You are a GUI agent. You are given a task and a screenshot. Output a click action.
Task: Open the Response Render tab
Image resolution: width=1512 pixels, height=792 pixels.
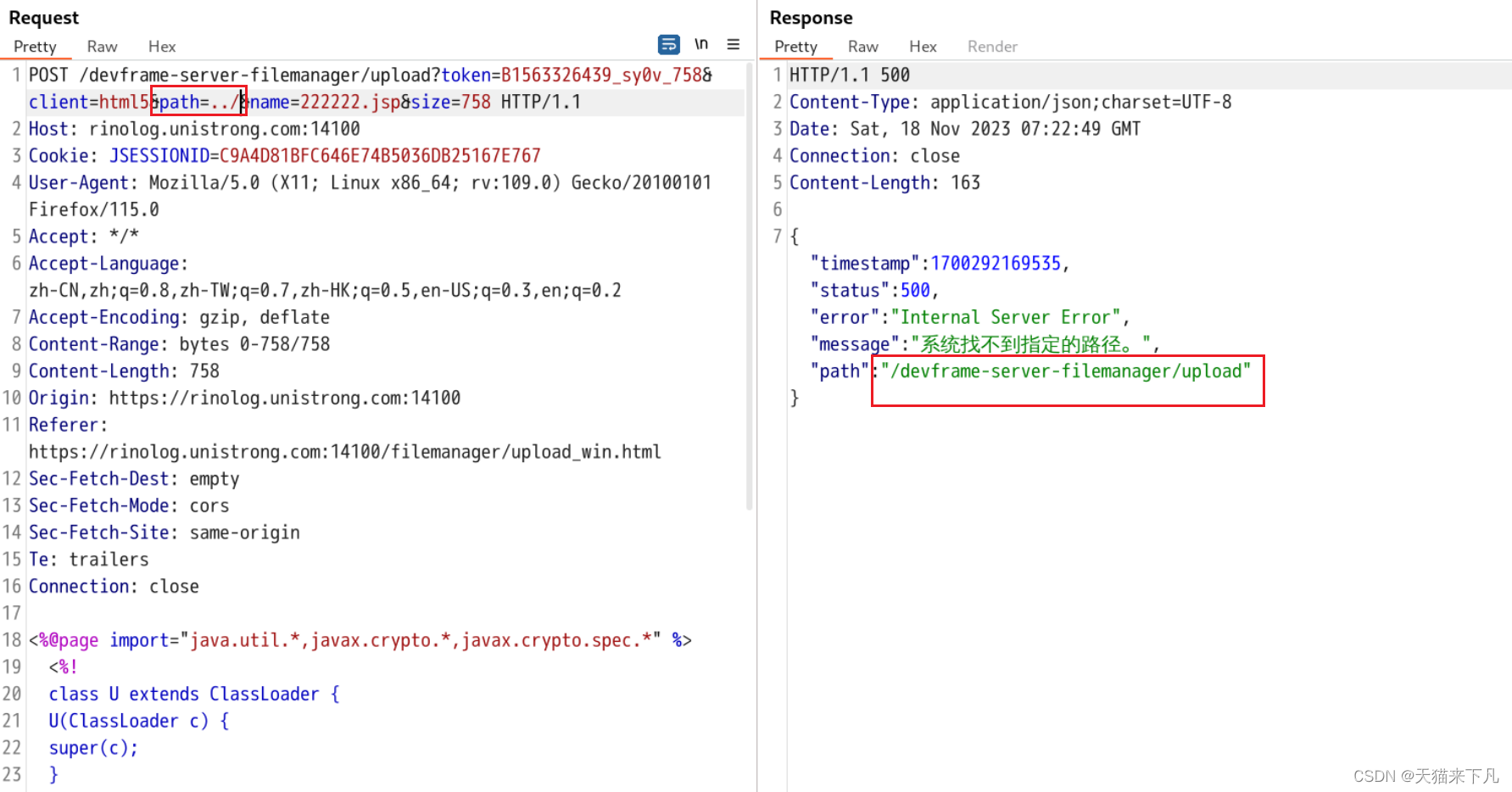(992, 47)
